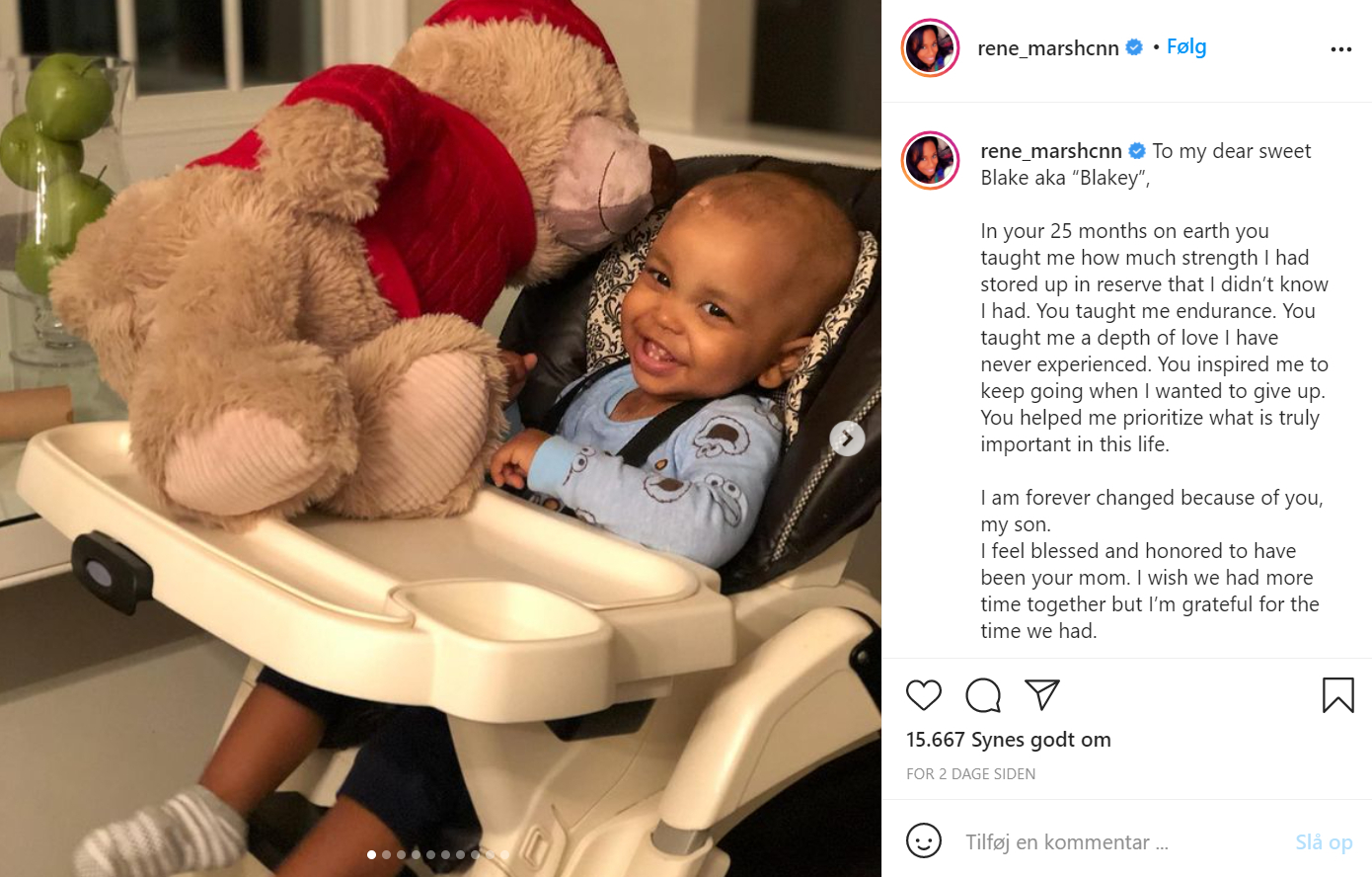This screenshot has width=1372, height=877.
Task: Click the verified badge beside header username
Action: (1135, 46)
